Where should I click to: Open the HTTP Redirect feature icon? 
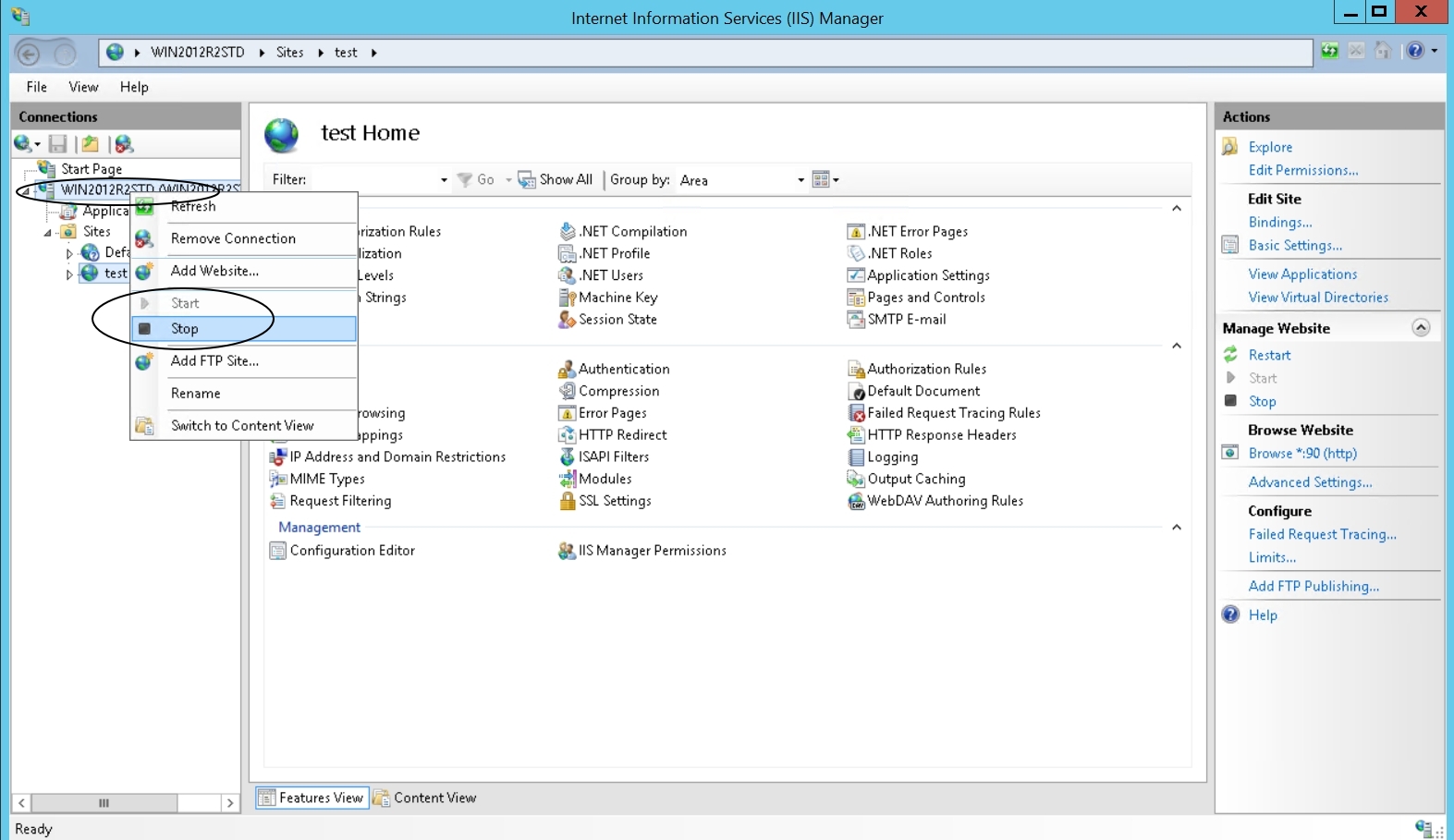[x=568, y=435]
